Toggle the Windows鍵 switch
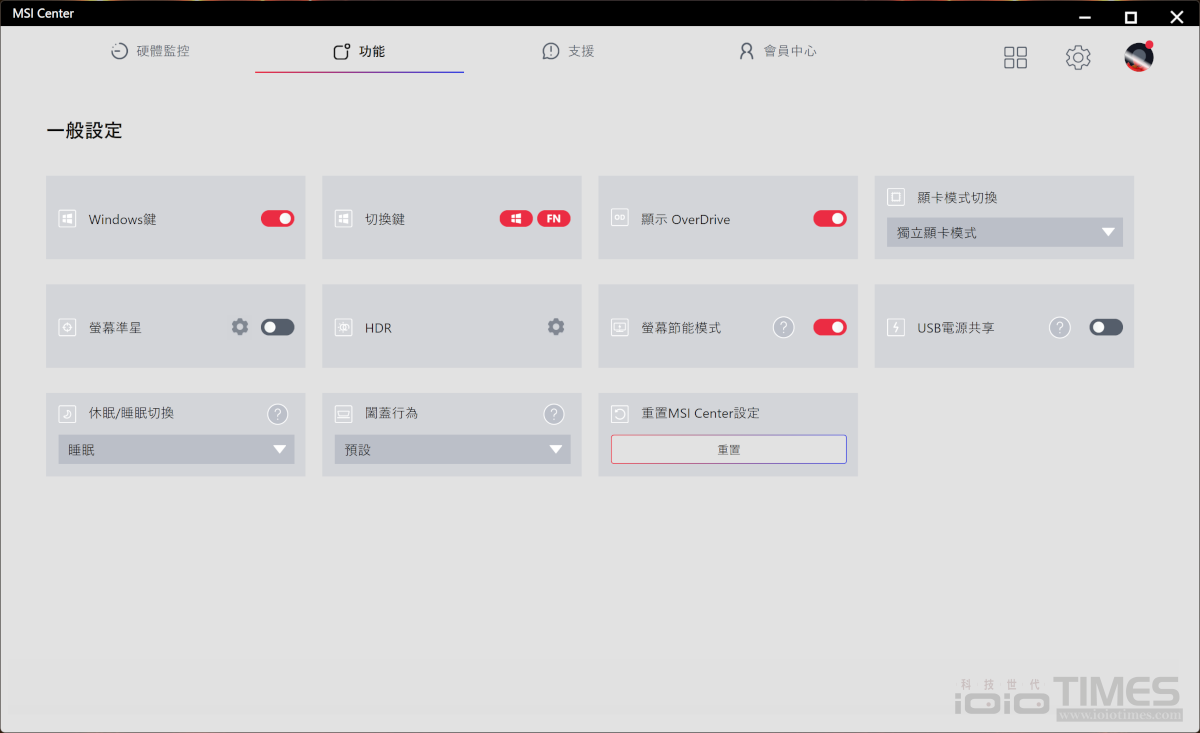The height and width of the screenshot is (733, 1200). tap(278, 218)
